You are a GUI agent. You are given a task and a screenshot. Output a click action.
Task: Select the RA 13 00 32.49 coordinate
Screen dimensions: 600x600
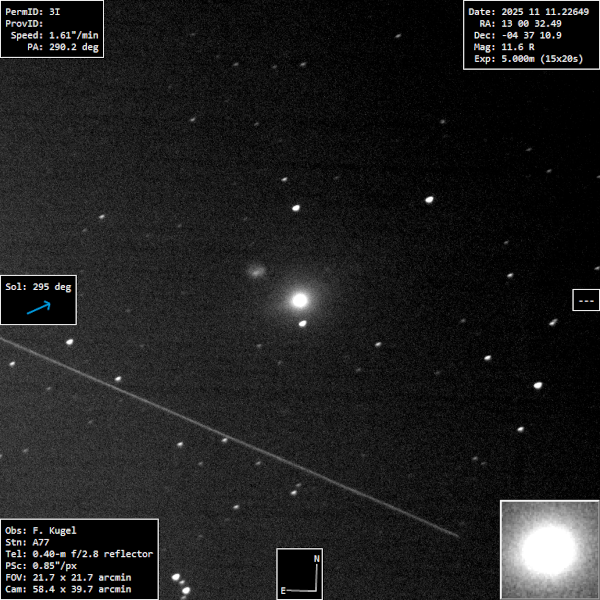click(520, 23)
